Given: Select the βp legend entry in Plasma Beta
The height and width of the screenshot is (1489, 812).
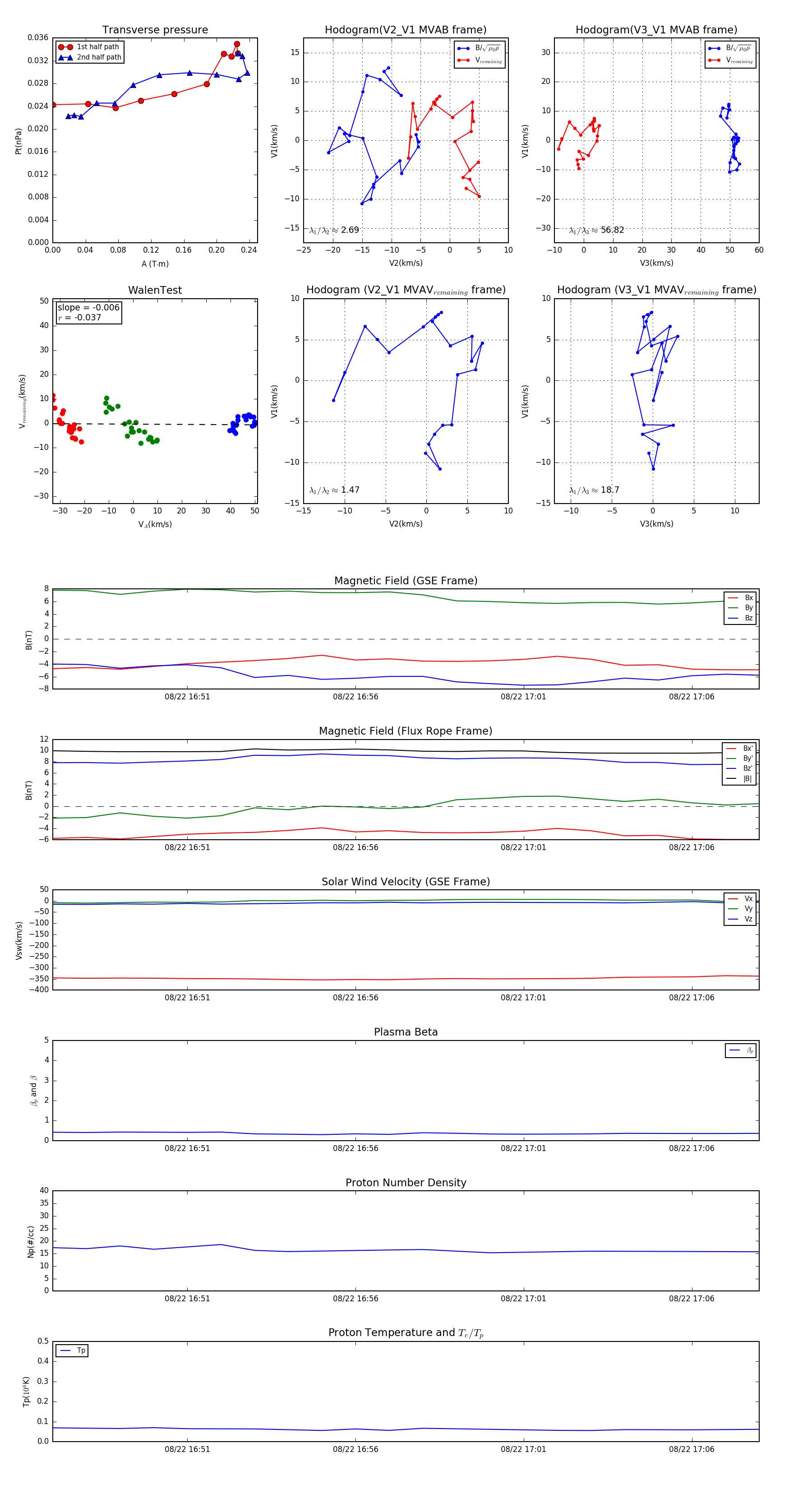Looking at the screenshot, I should click(x=741, y=1050).
